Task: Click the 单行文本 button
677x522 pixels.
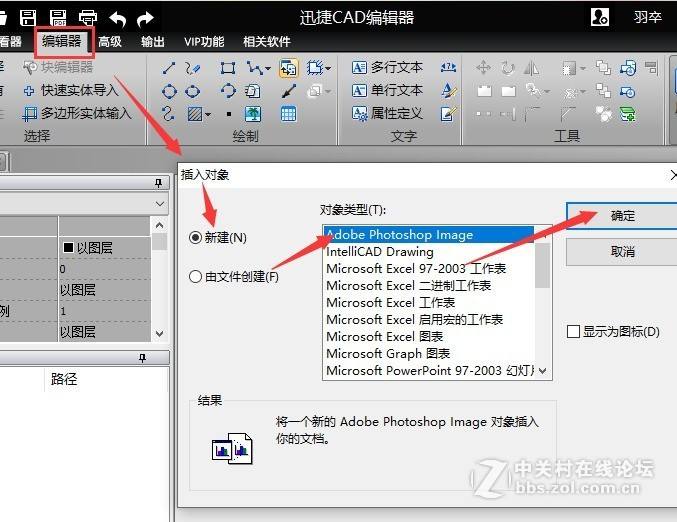Action: click(x=387, y=90)
